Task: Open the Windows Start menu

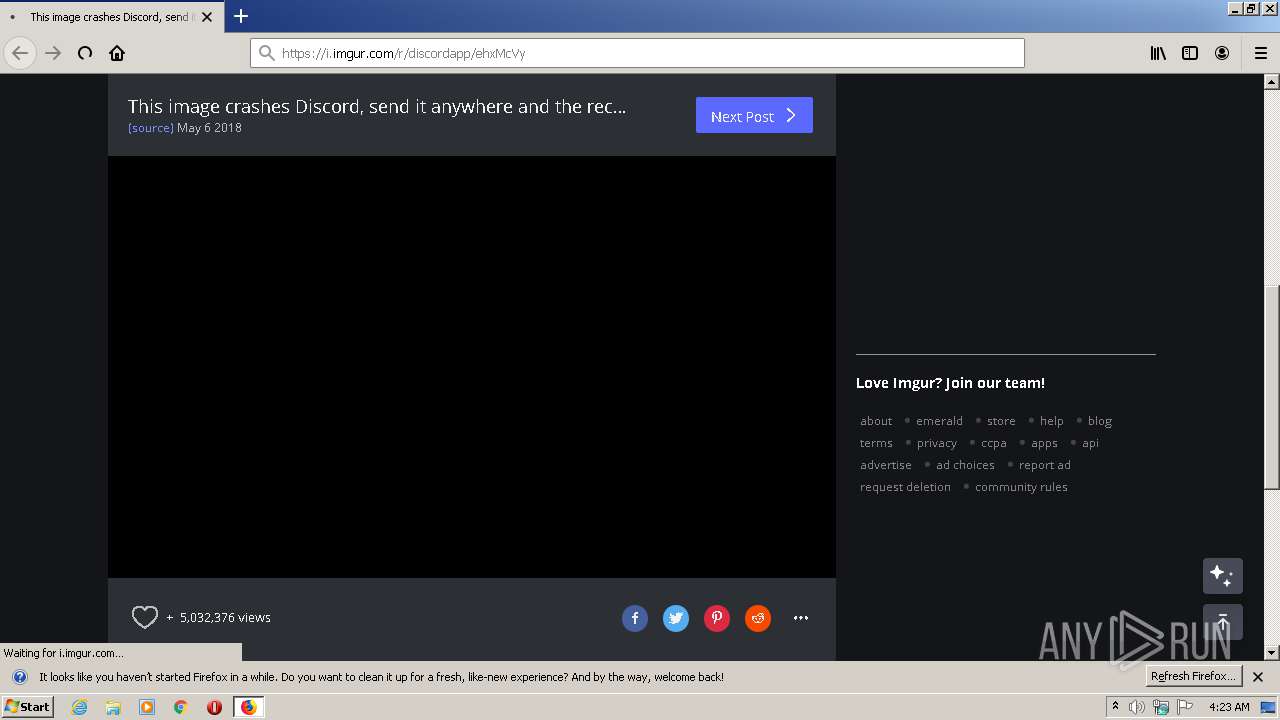Action: pyautogui.click(x=28, y=707)
